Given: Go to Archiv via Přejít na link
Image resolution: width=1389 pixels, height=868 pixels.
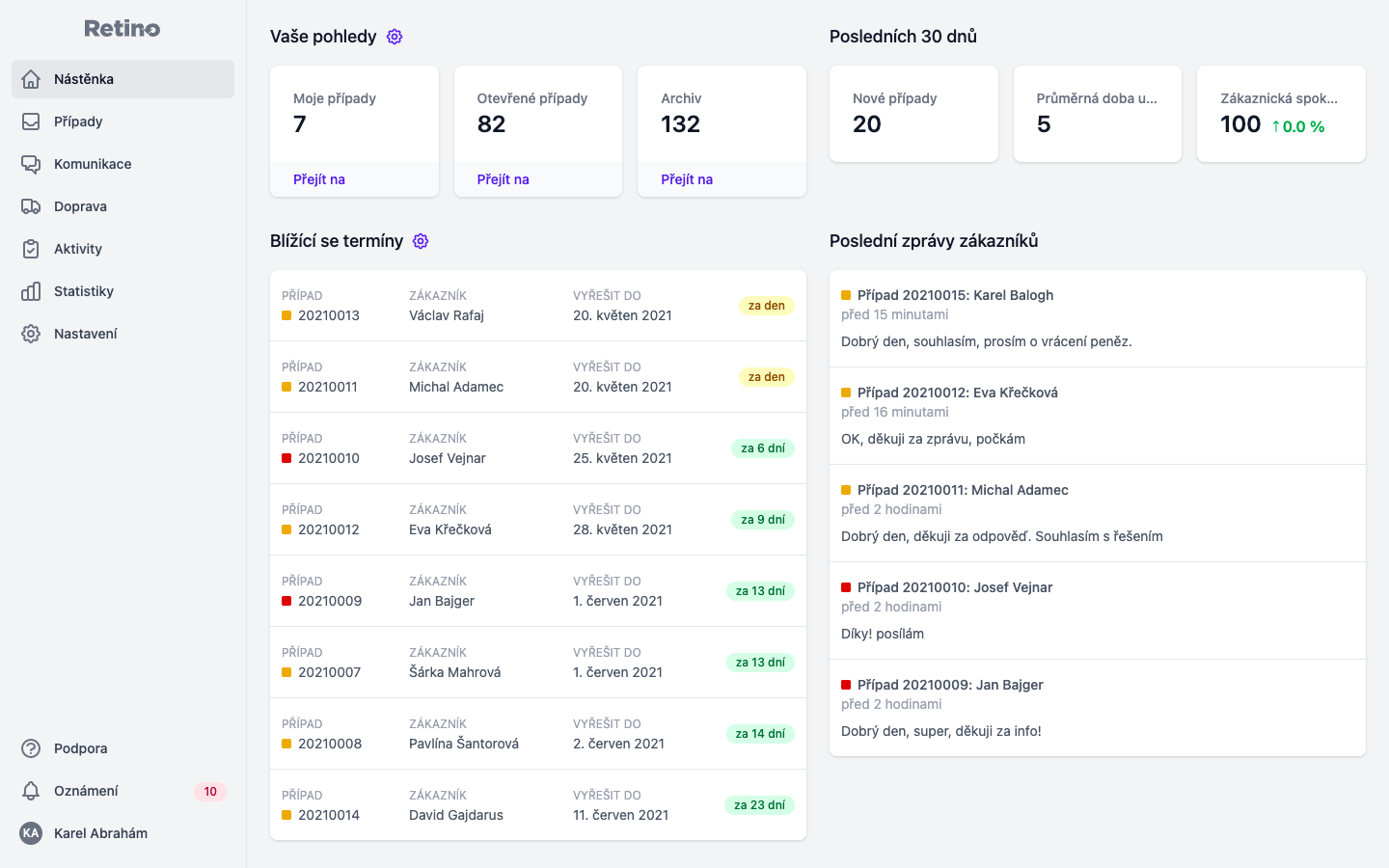Looking at the screenshot, I should pyautogui.click(x=687, y=179).
